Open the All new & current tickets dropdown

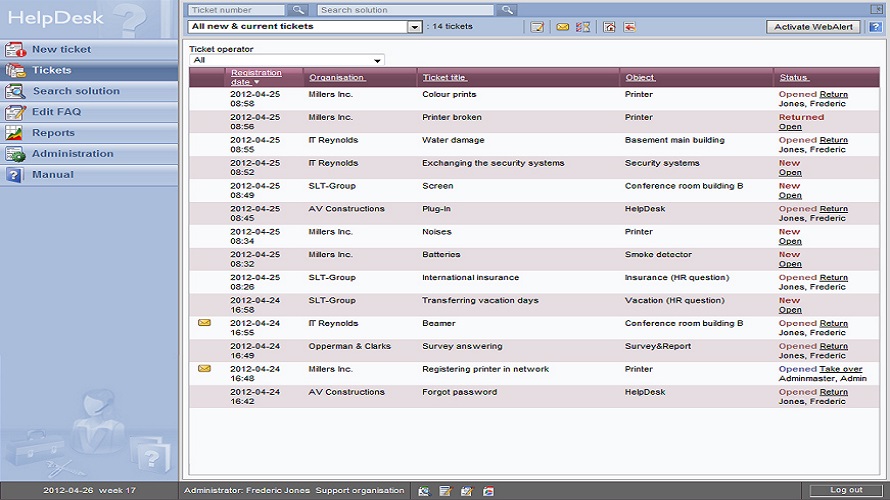click(415, 27)
